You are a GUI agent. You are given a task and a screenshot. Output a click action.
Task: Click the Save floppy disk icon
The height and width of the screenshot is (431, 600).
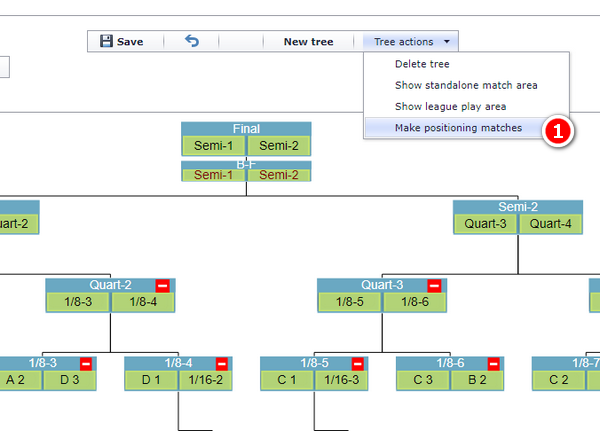pos(106,41)
